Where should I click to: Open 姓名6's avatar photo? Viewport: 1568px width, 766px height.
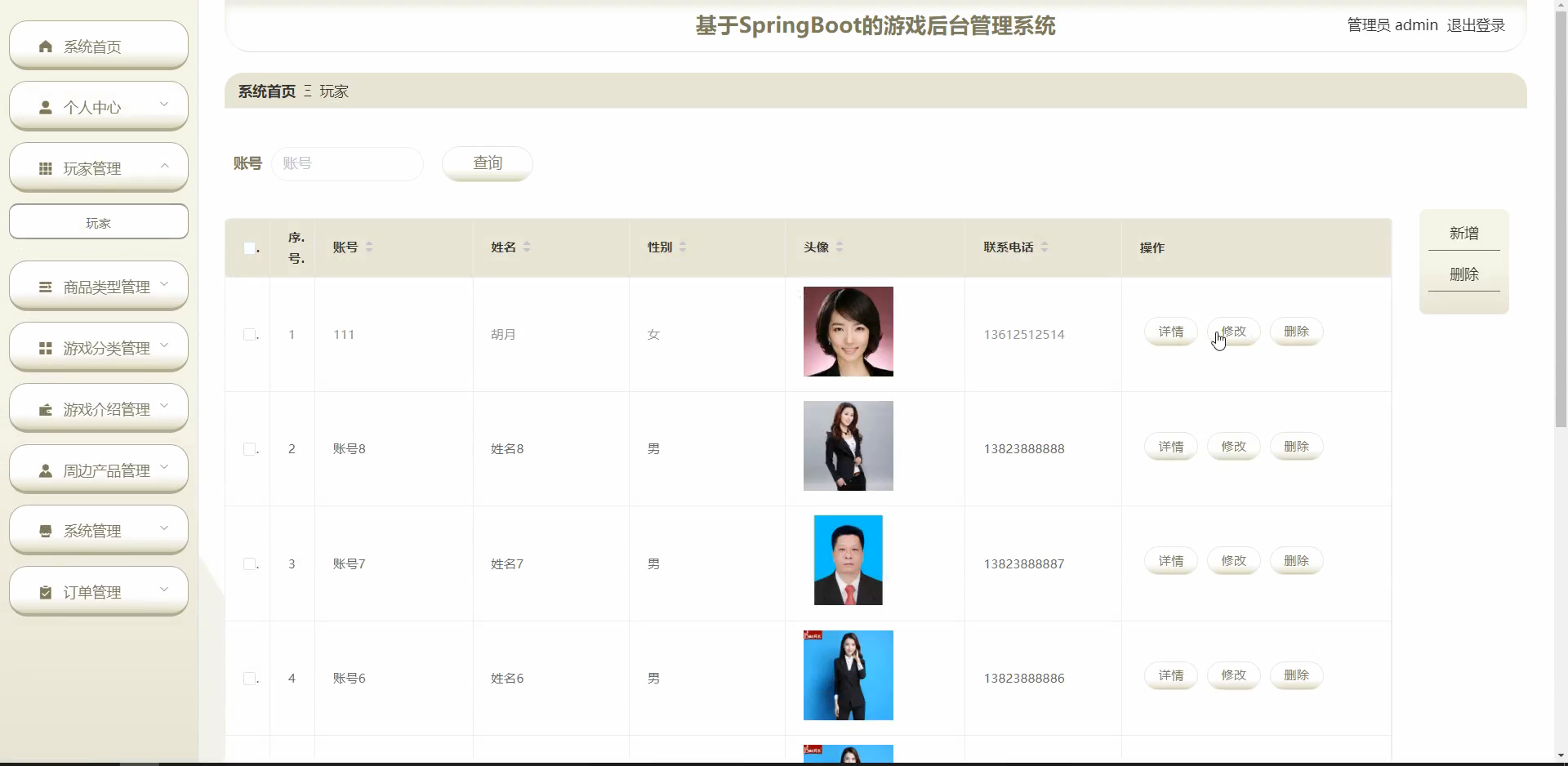[x=849, y=675]
